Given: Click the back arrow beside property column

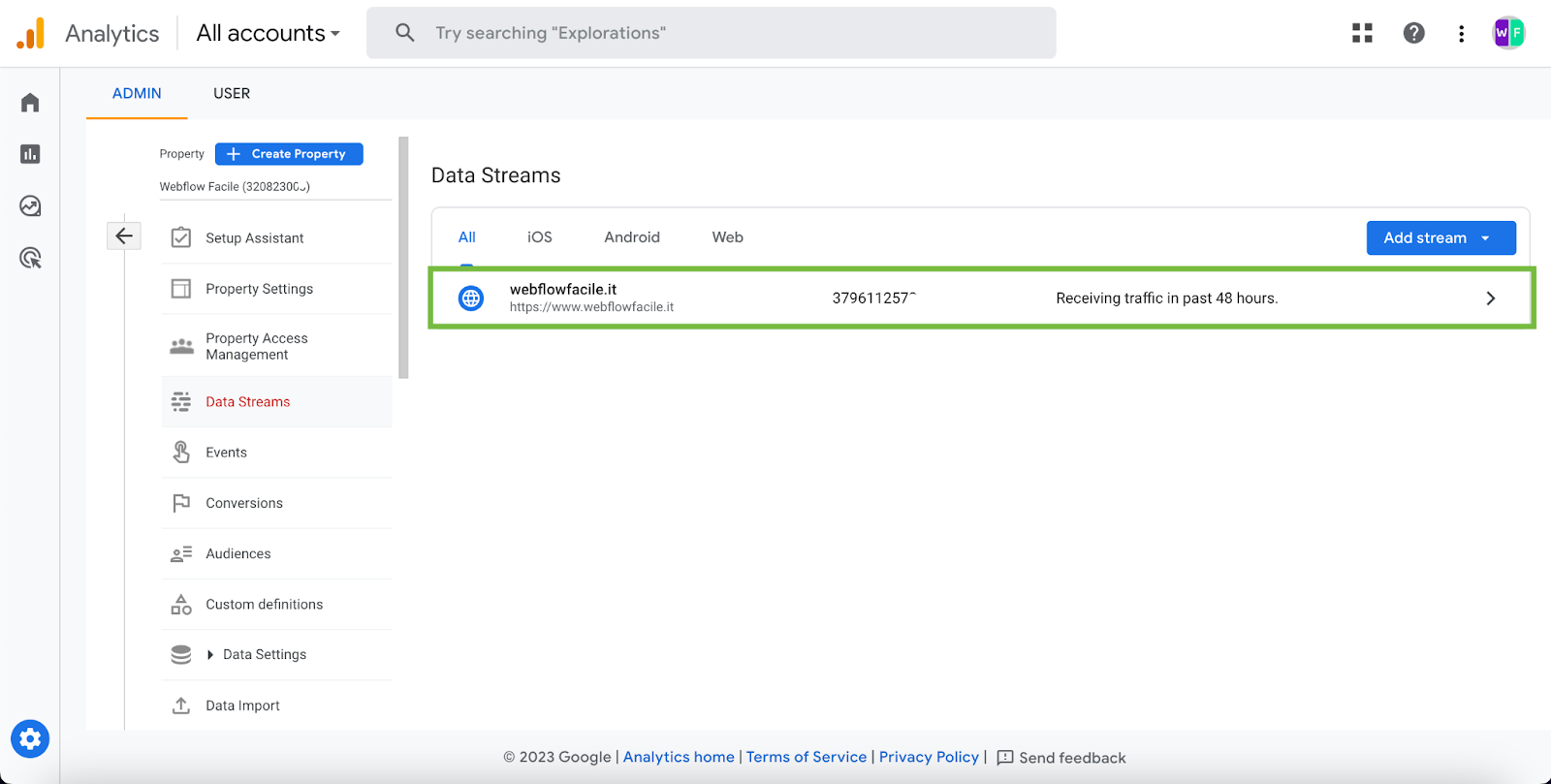Looking at the screenshot, I should click(x=124, y=235).
